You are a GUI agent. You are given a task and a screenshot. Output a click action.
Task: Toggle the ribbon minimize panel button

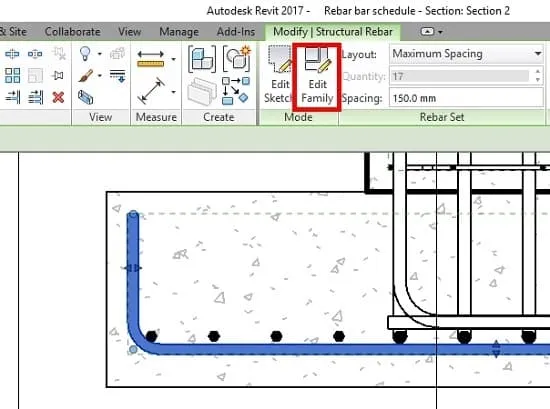(427, 32)
